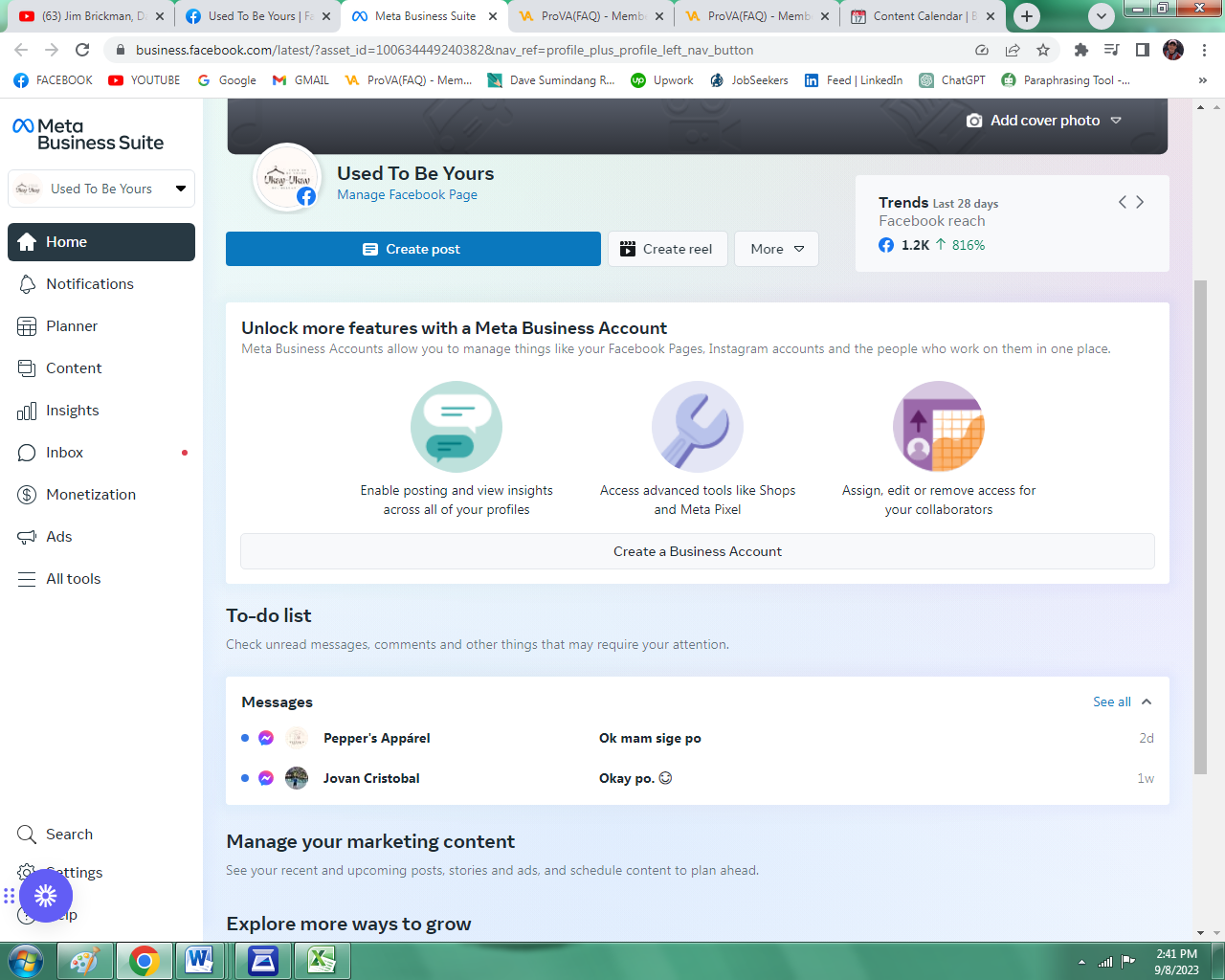Expand the Used To Be Yours account selector
Viewport: 1225px width, 980px height.
pos(101,189)
